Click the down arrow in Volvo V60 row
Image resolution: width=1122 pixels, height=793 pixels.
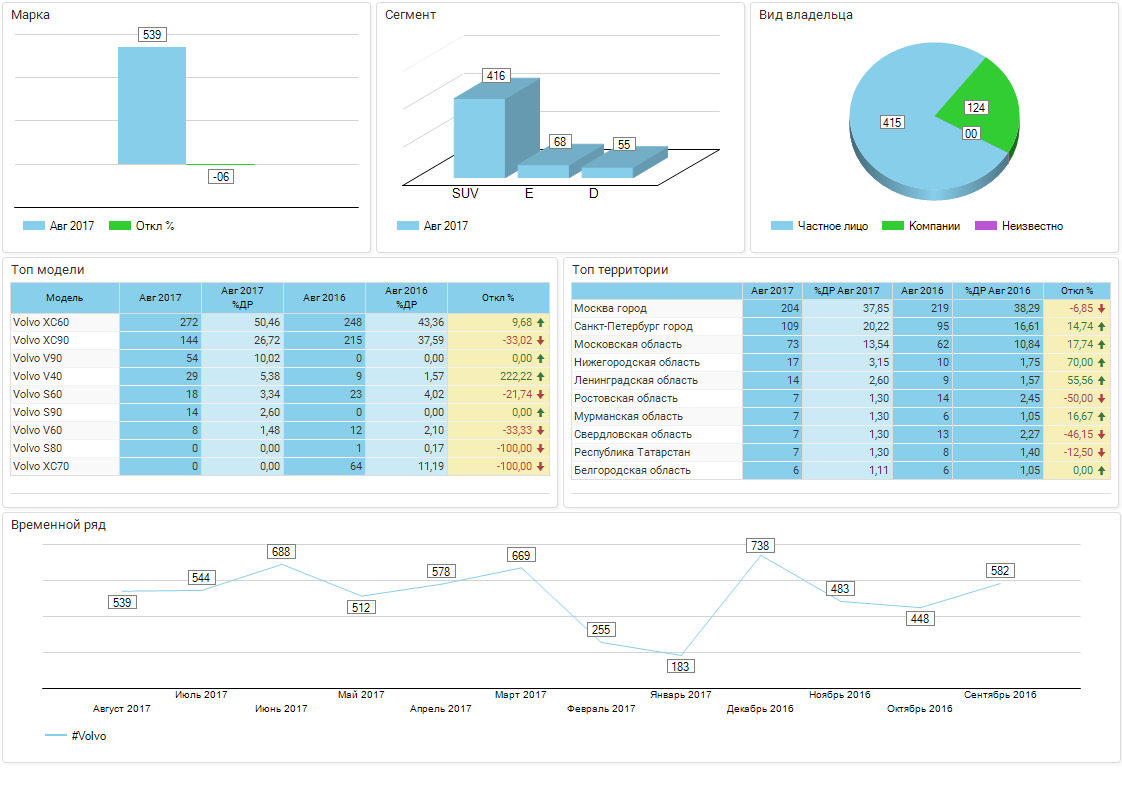[x=540, y=430]
